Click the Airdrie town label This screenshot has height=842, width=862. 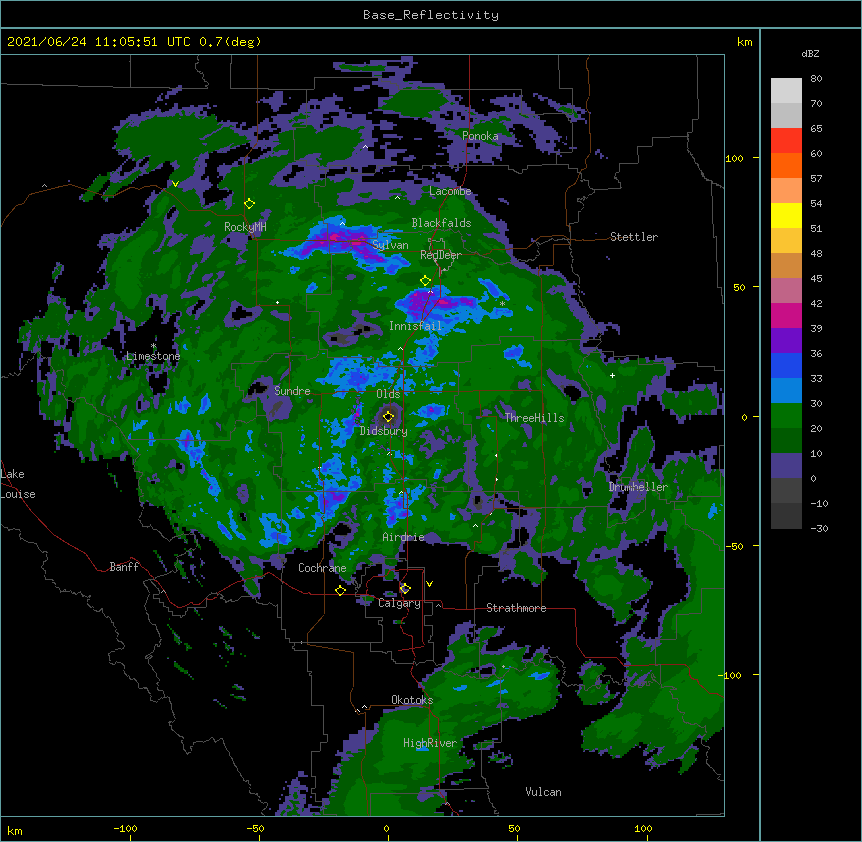[404, 537]
